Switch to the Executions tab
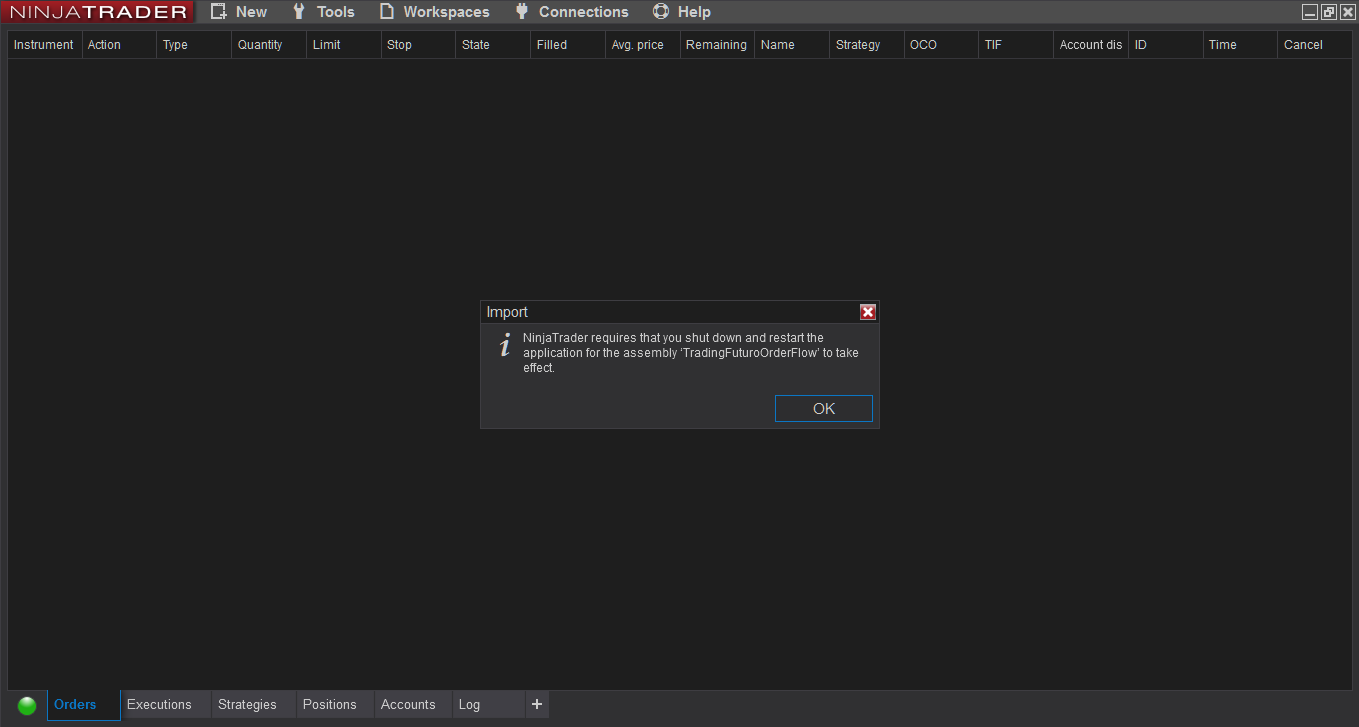 166,705
